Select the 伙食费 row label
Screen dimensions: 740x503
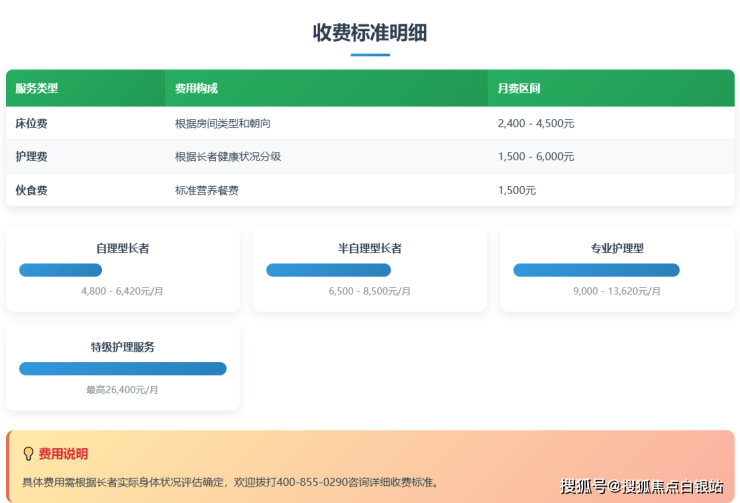click(32, 190)
